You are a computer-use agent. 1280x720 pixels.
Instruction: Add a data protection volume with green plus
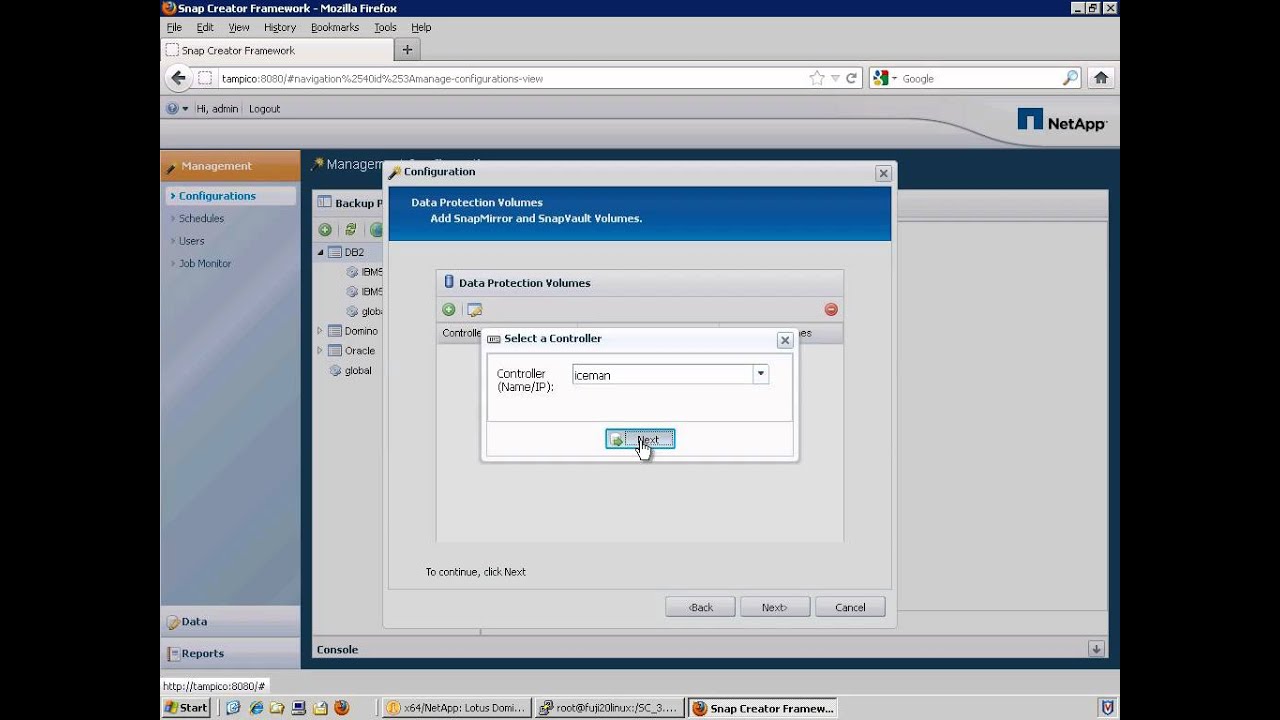click(x=449, y=310)
